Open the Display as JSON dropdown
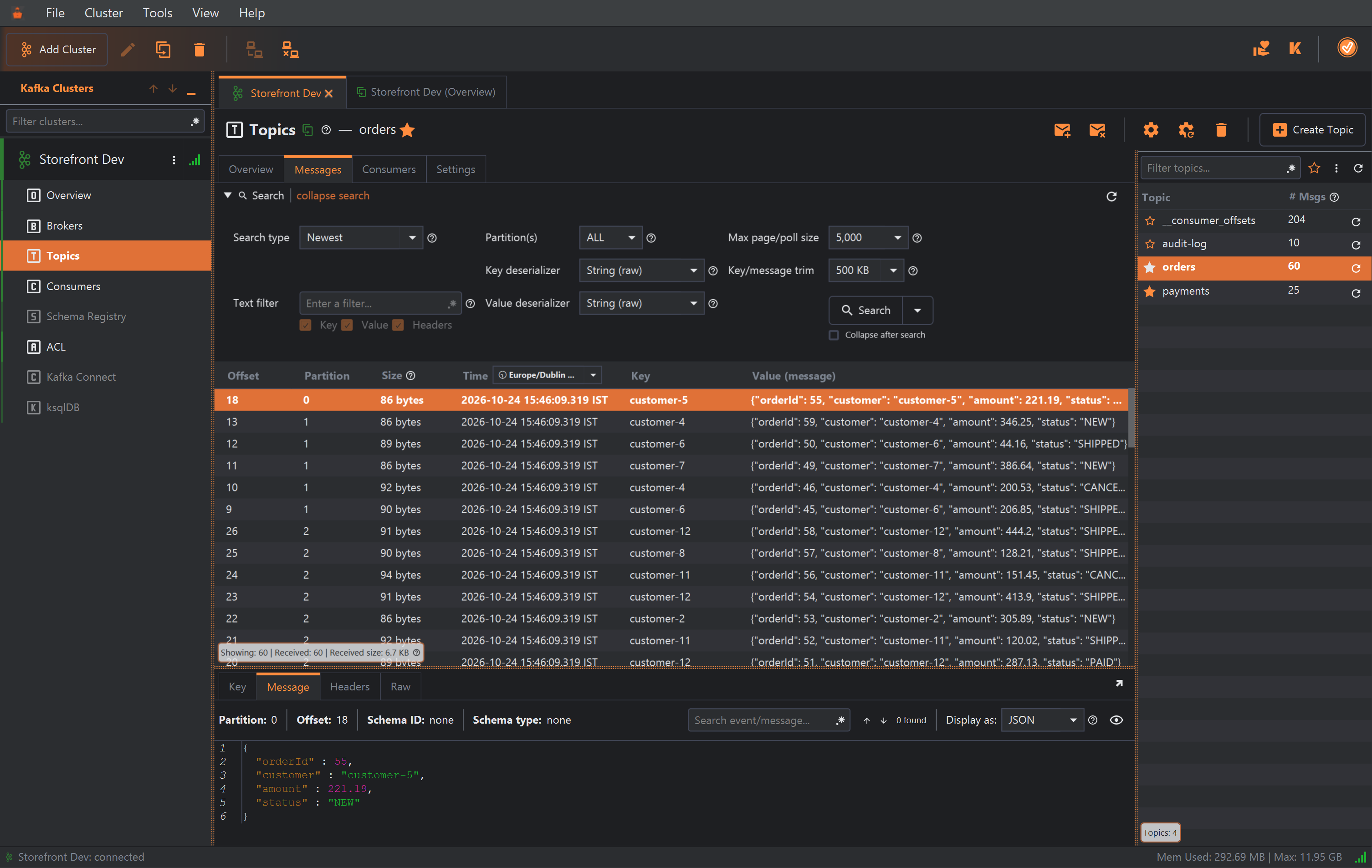Viewport: 1372px width, 868px height. click(x=1042, y=720)
